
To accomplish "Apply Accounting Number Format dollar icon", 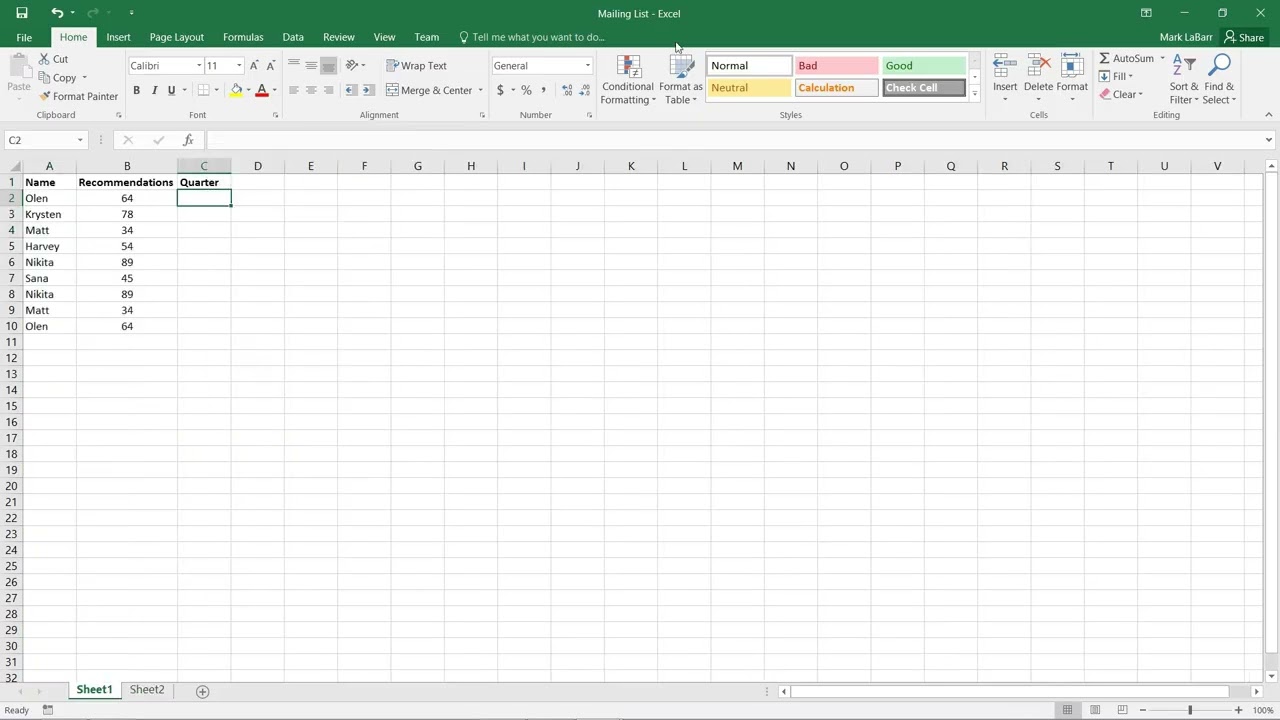I will click(500, 90).
